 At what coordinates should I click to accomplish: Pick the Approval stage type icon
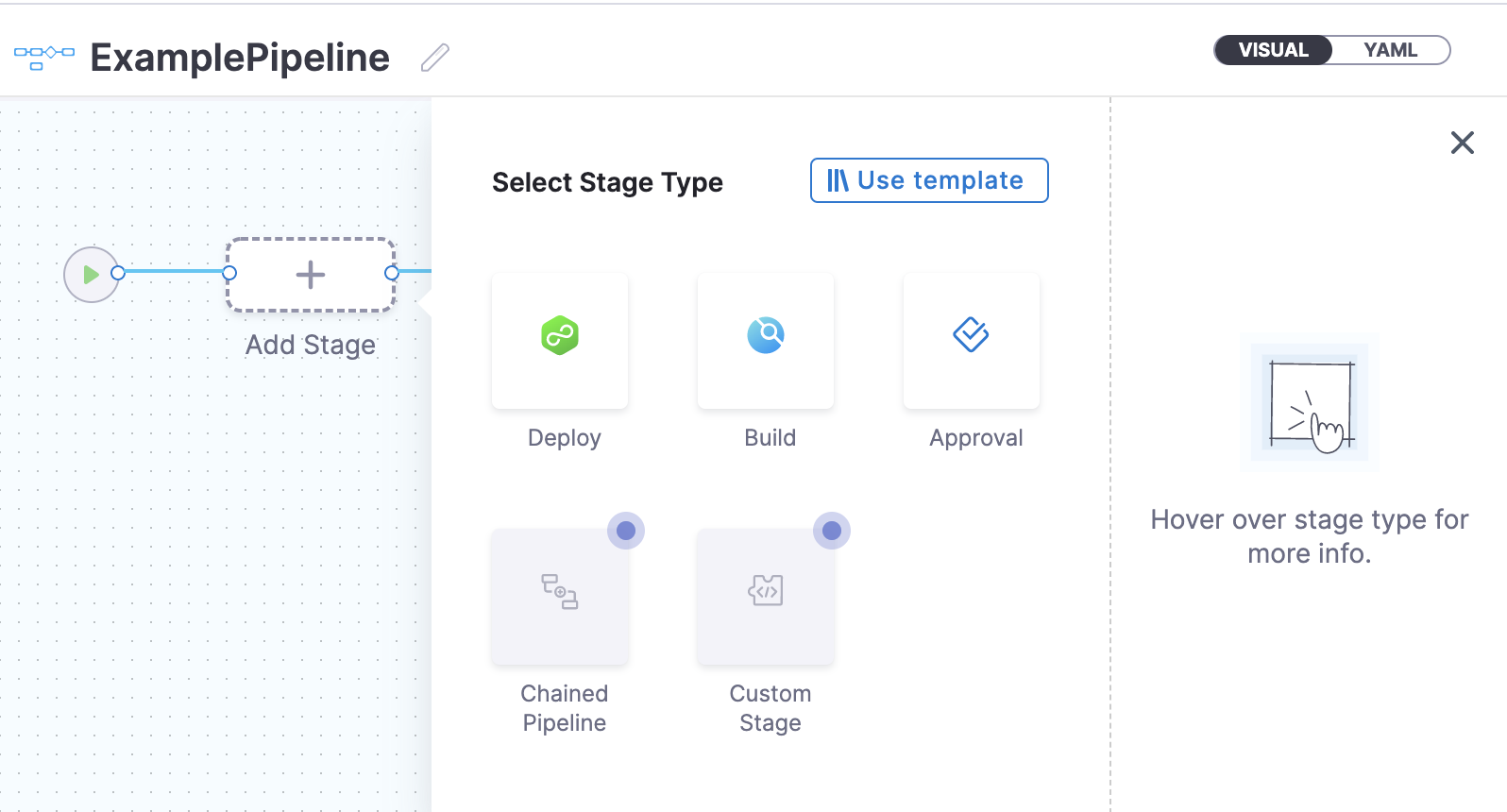coord(971,334)
